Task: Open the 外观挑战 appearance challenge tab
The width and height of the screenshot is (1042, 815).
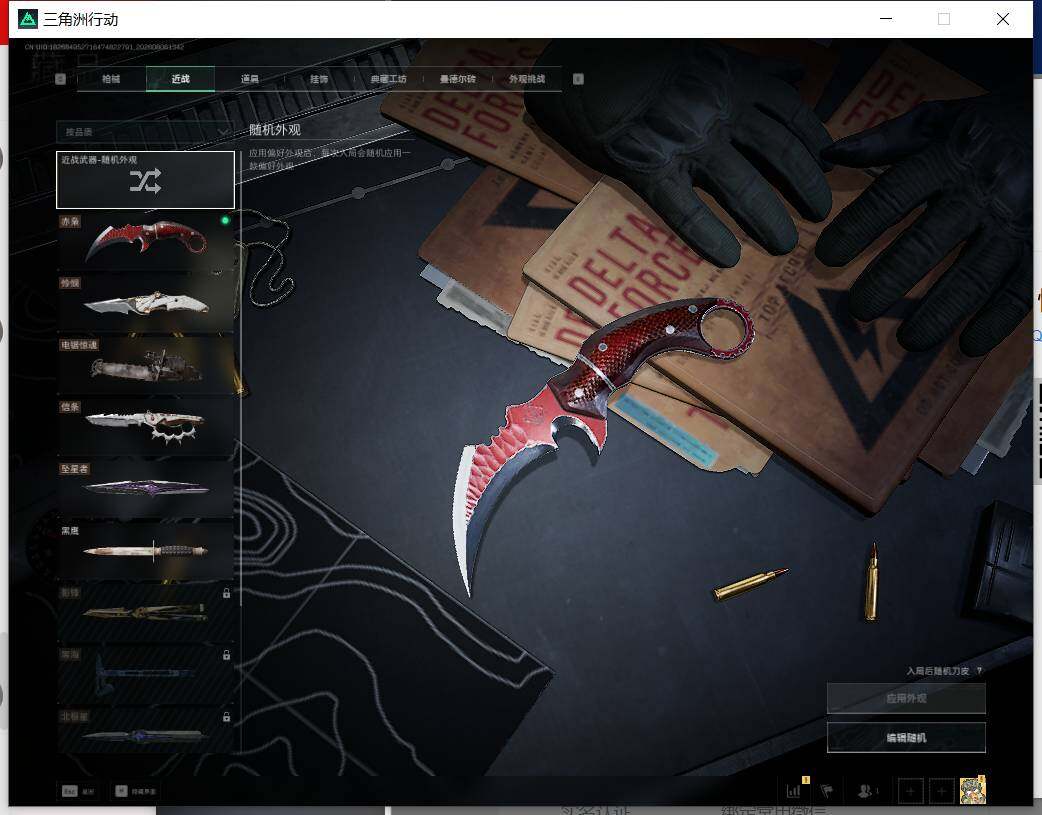Action: click(527, 79)
